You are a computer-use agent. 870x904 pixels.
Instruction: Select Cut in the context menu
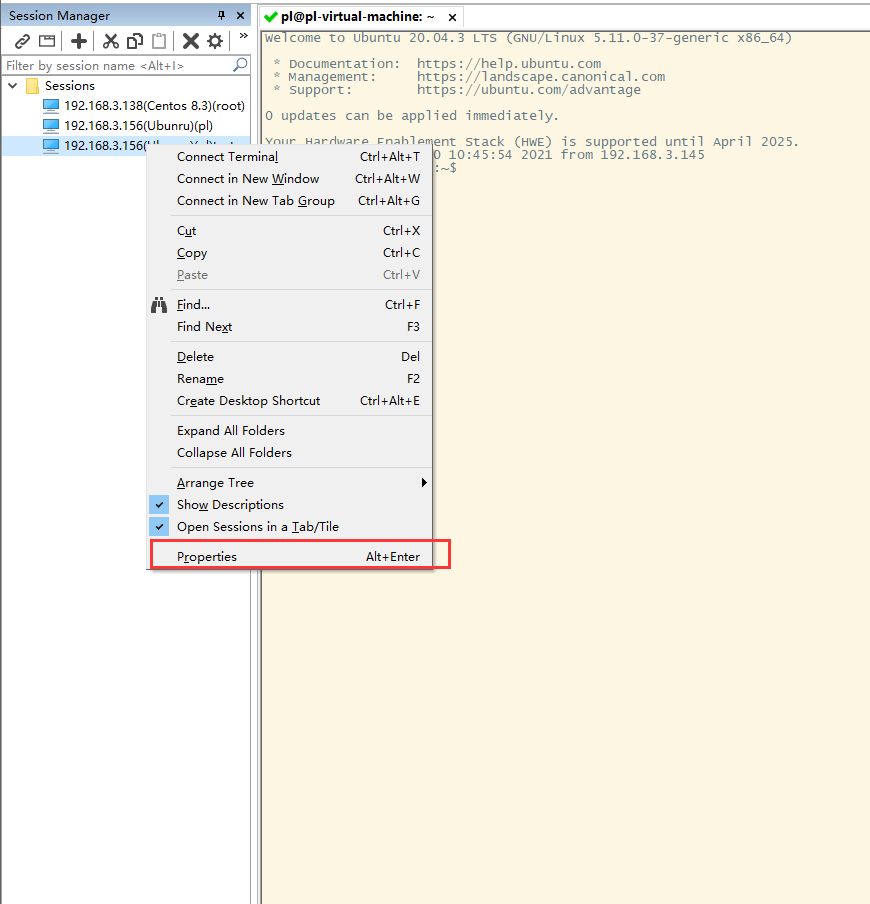point(289,231)
